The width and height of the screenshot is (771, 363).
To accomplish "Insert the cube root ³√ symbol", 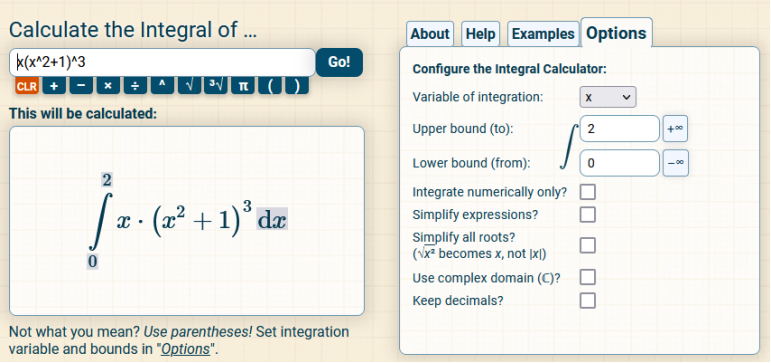I will point(216,86).
